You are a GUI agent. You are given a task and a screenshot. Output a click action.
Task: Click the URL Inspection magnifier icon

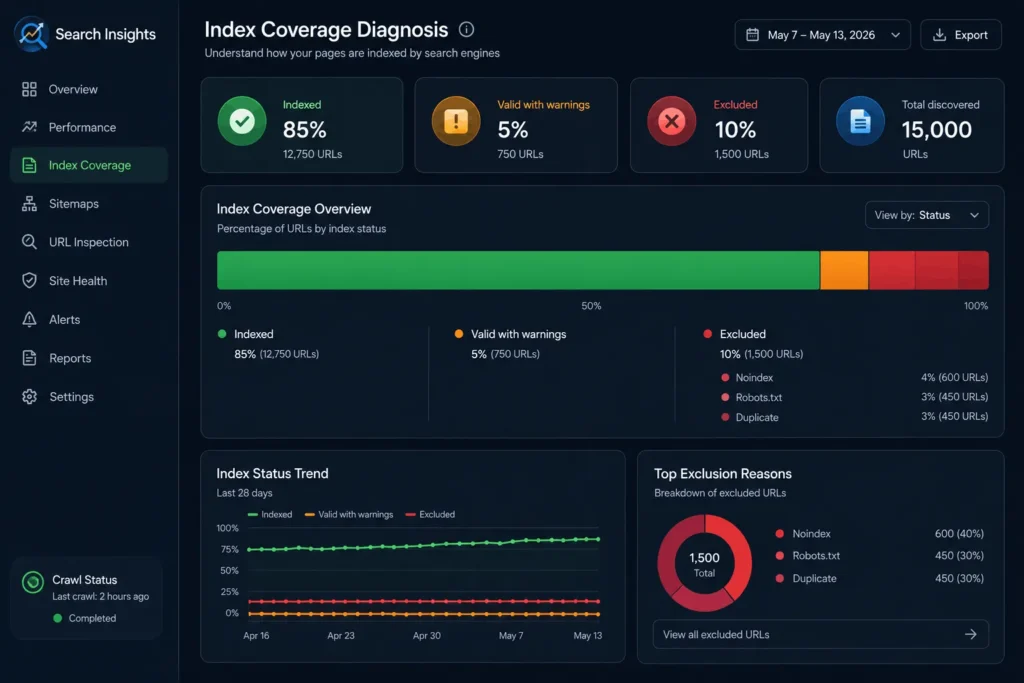click(29, 242)
